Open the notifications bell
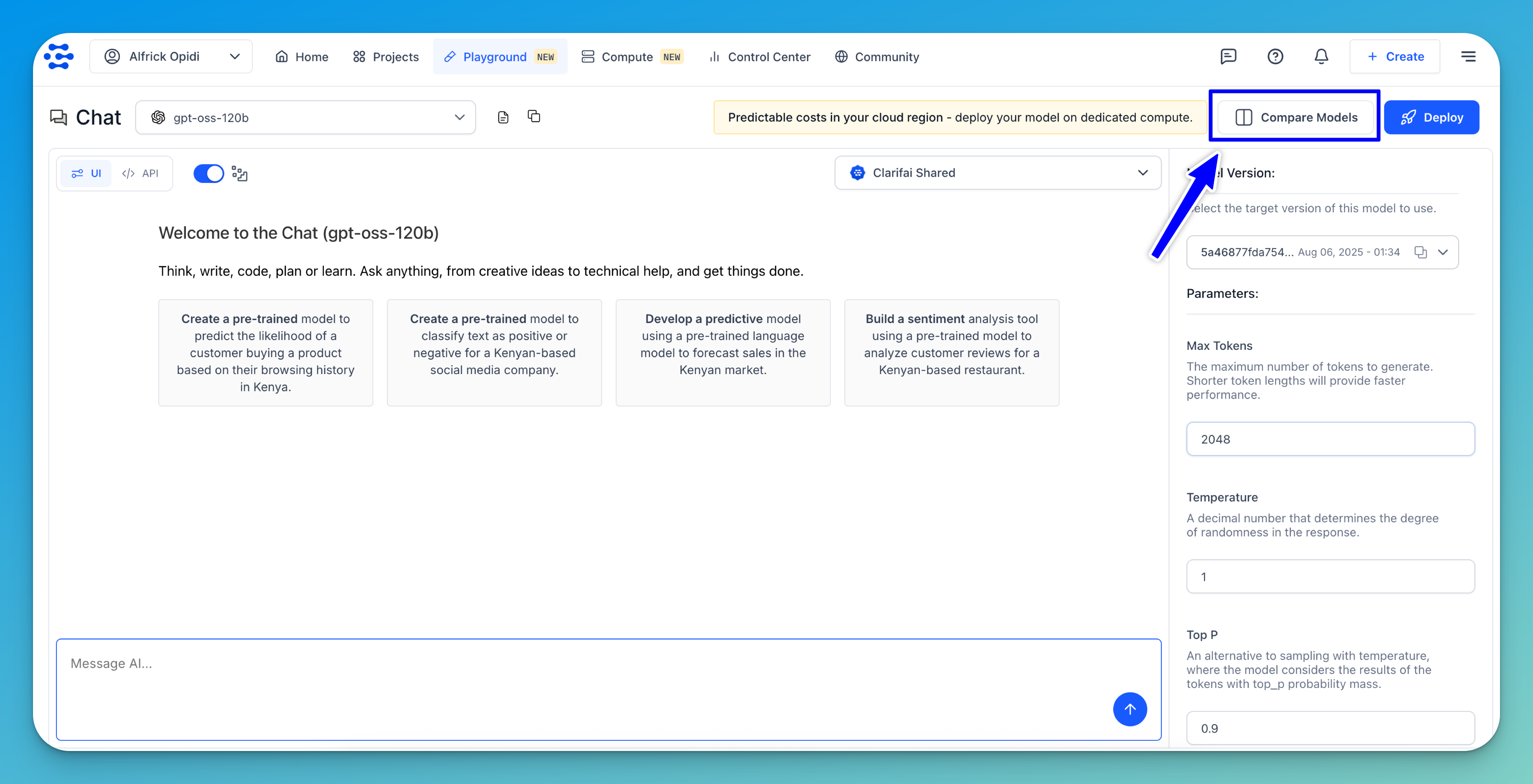1533x784 pixels. (x=1321, y=56)
